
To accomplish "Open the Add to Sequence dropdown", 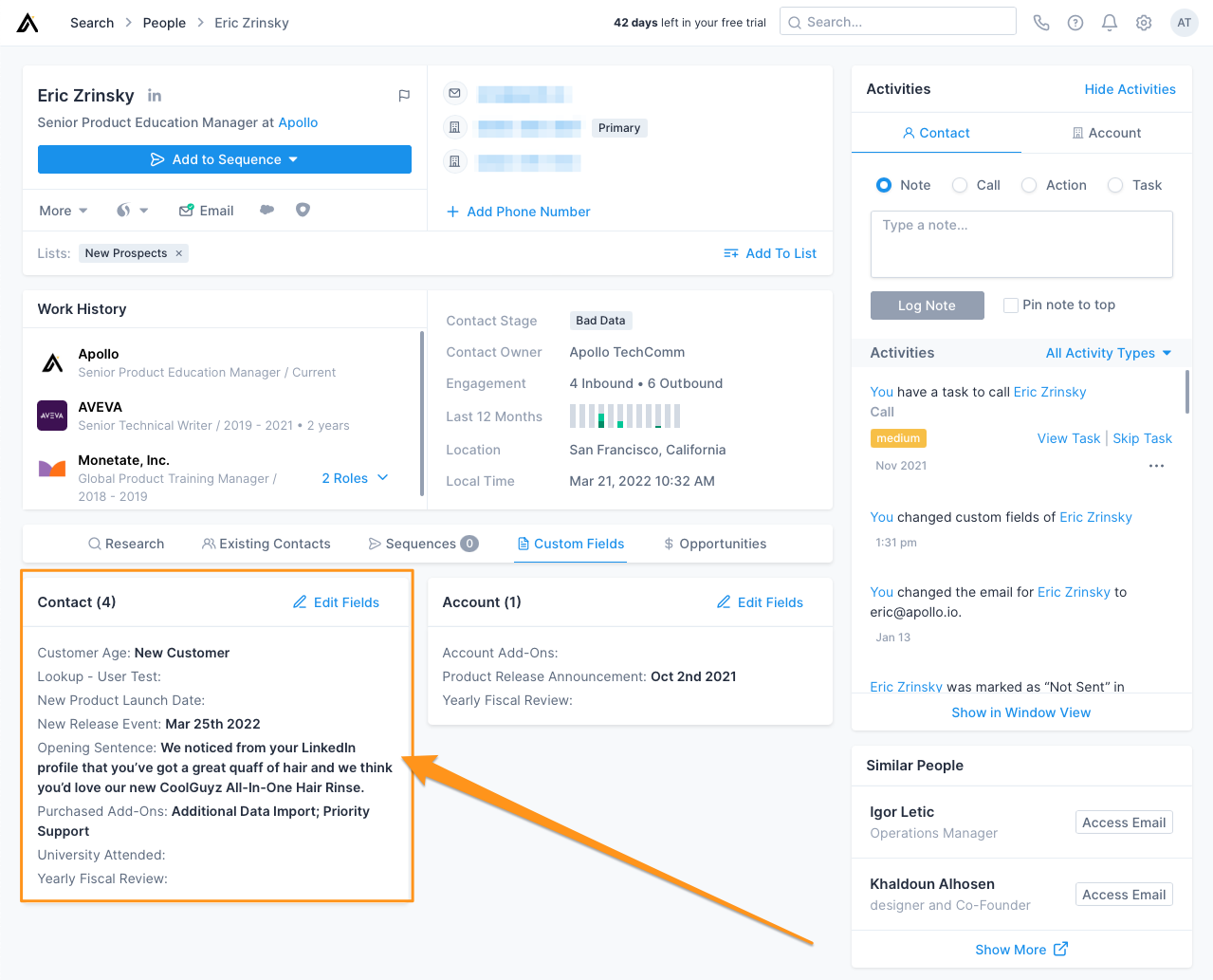I will [x=225, y=159].
